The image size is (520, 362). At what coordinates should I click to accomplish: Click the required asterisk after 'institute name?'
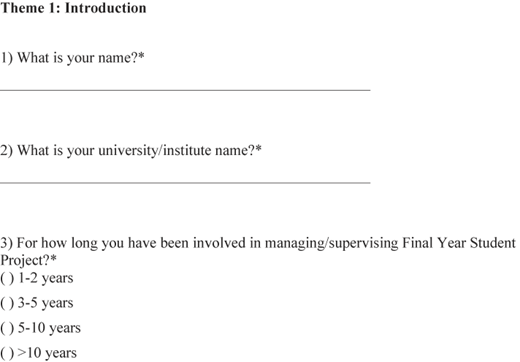click(x=258, y=148)
